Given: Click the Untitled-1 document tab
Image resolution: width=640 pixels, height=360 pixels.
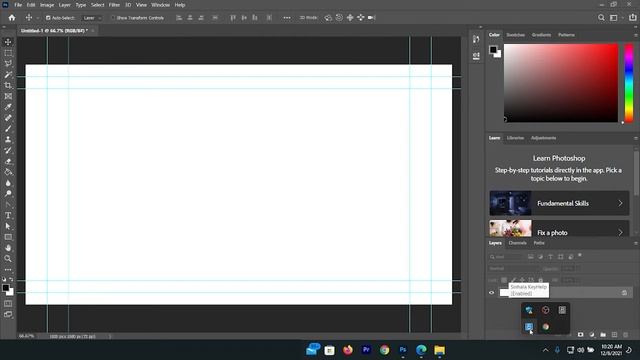Looking at the screenshot, I should (x=54, y=31).
